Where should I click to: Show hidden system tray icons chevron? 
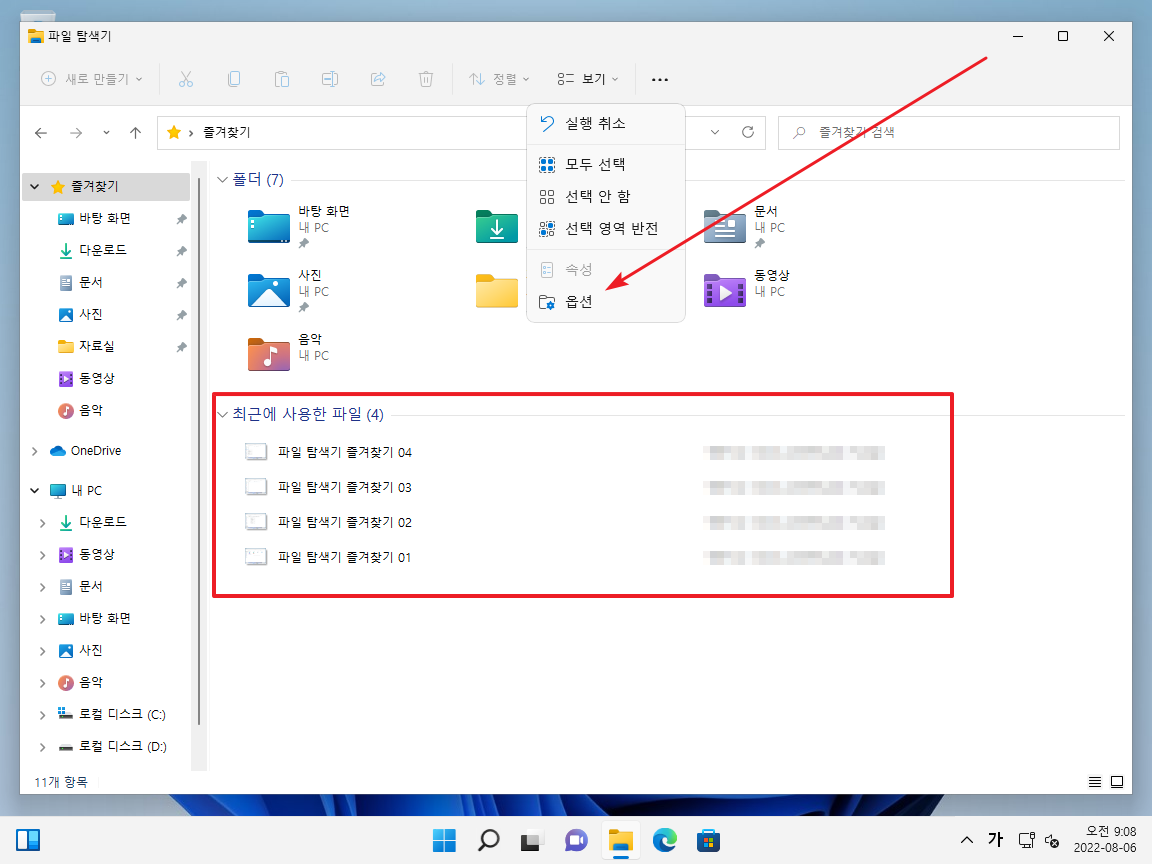[x=967, y=840]
